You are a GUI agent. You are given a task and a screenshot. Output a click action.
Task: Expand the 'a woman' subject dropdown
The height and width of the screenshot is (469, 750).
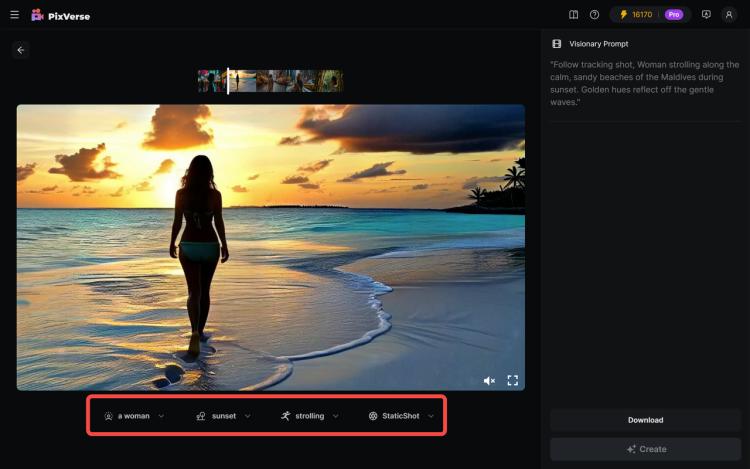134,416
